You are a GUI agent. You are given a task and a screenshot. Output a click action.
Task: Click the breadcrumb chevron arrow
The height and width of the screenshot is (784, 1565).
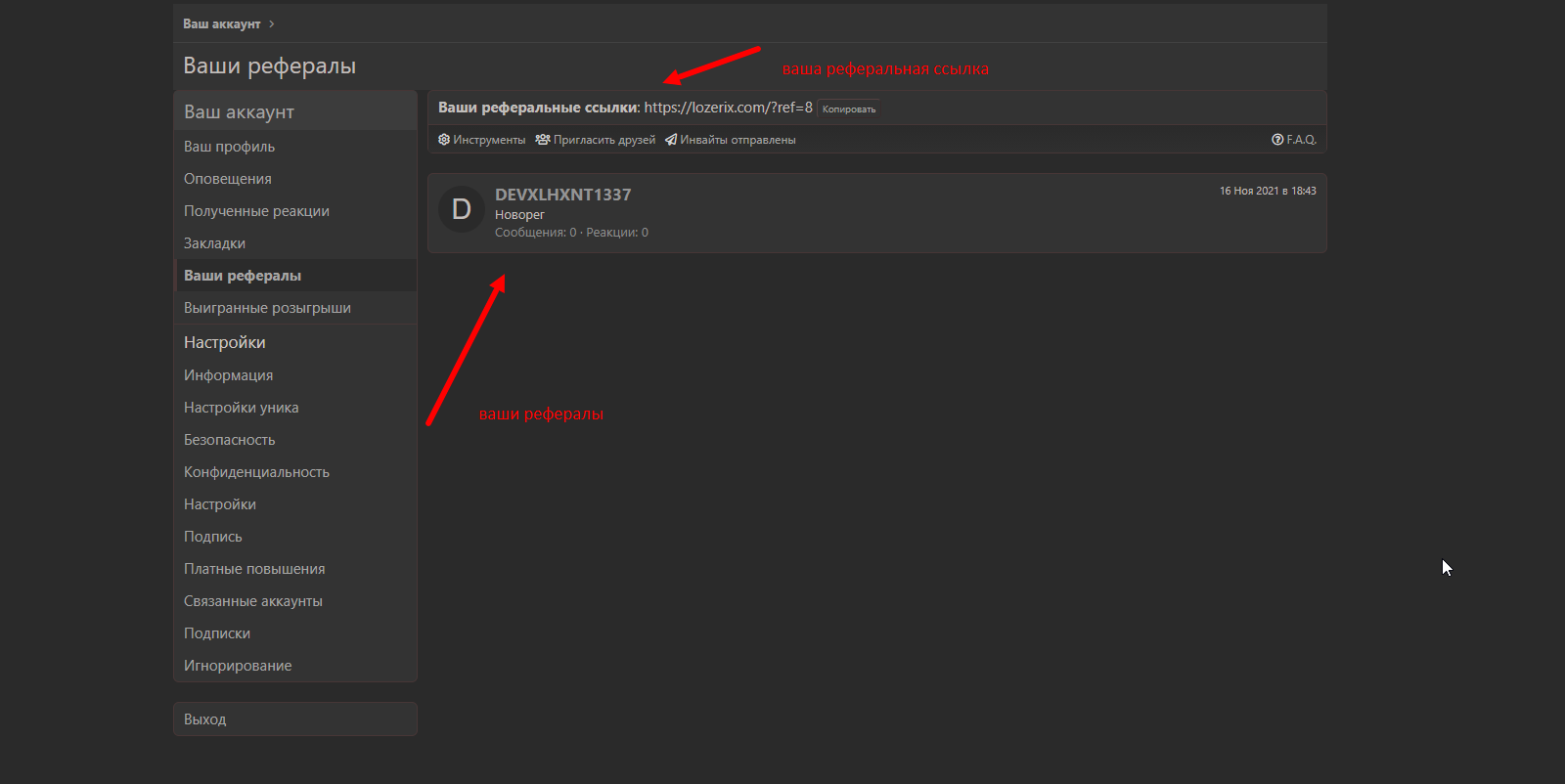[x=272, y=23]
